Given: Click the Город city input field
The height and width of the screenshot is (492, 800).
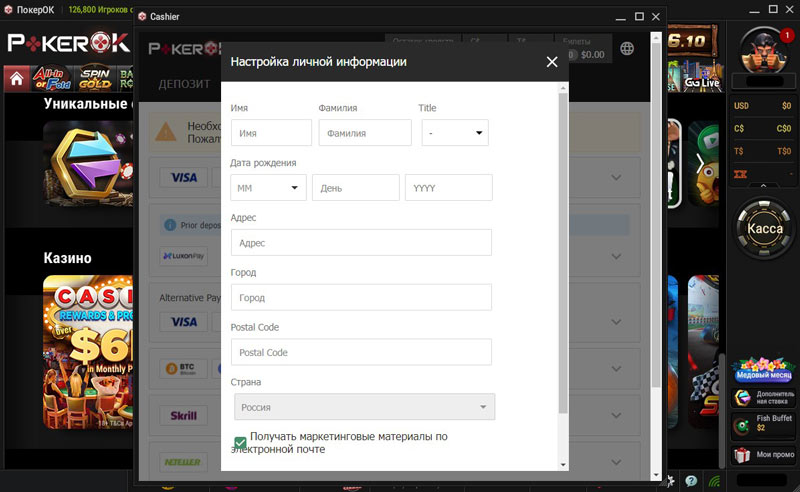Looking at the screenshot, I should coord(361,297).
